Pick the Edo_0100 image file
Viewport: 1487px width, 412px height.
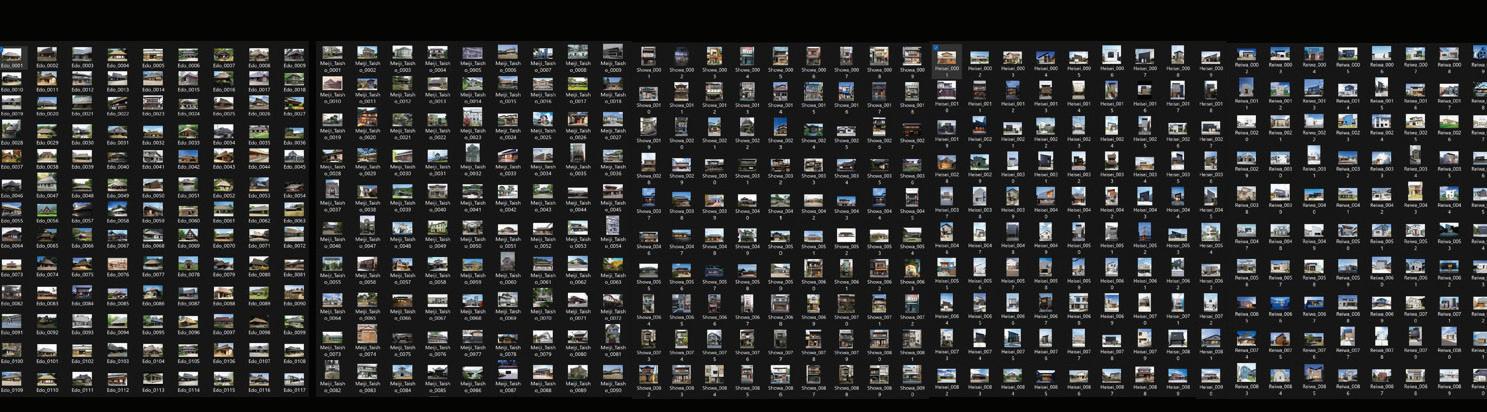[x=12, y=350]
